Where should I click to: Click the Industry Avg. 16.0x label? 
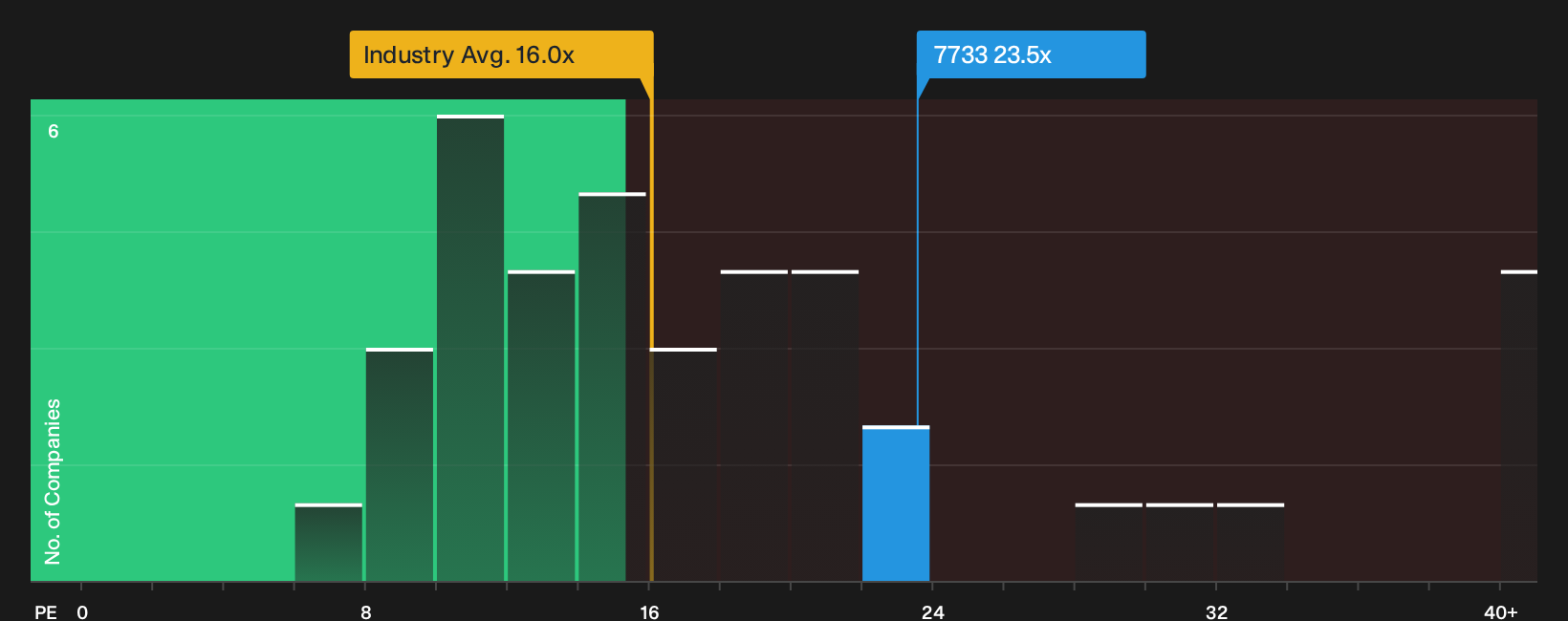click(x=501, y=54)
